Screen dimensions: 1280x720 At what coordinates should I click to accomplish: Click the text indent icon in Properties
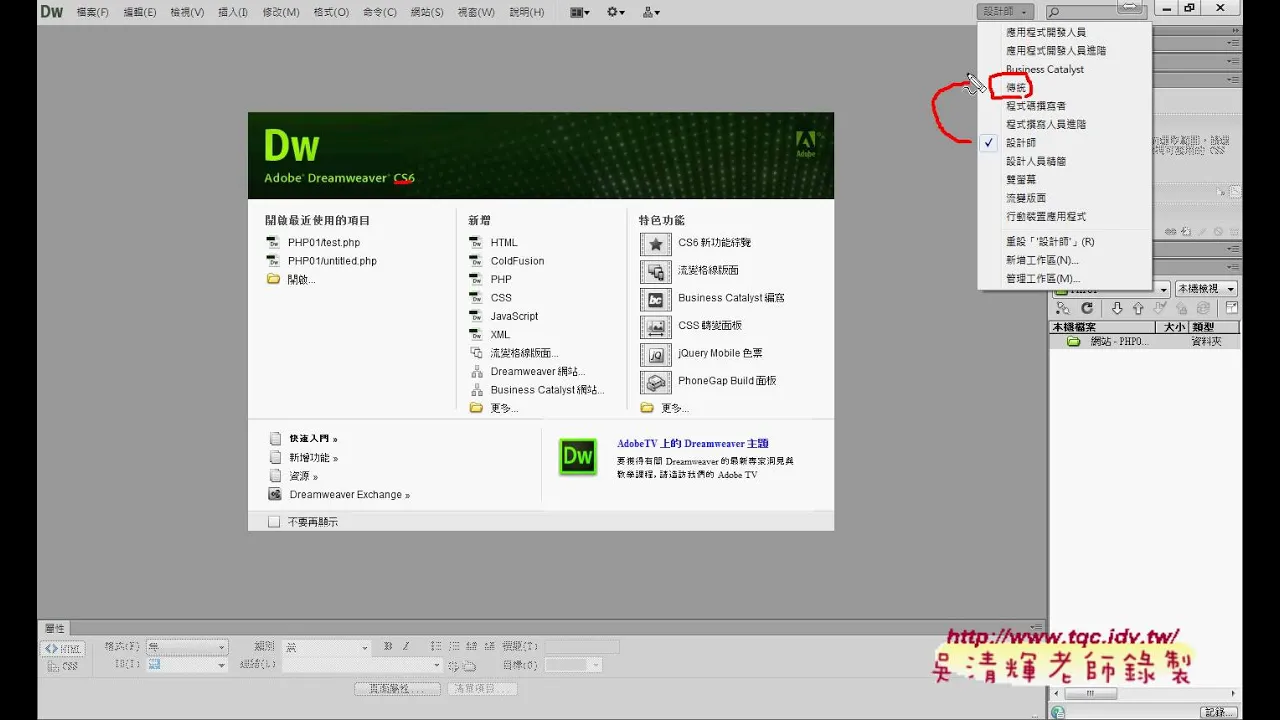(490, 647)
